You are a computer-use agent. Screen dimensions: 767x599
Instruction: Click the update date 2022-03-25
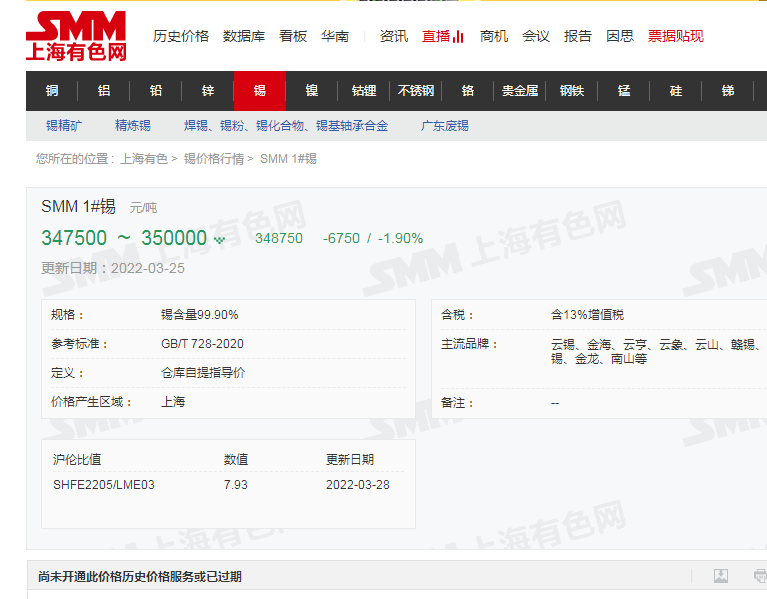(x=148, y=268)
